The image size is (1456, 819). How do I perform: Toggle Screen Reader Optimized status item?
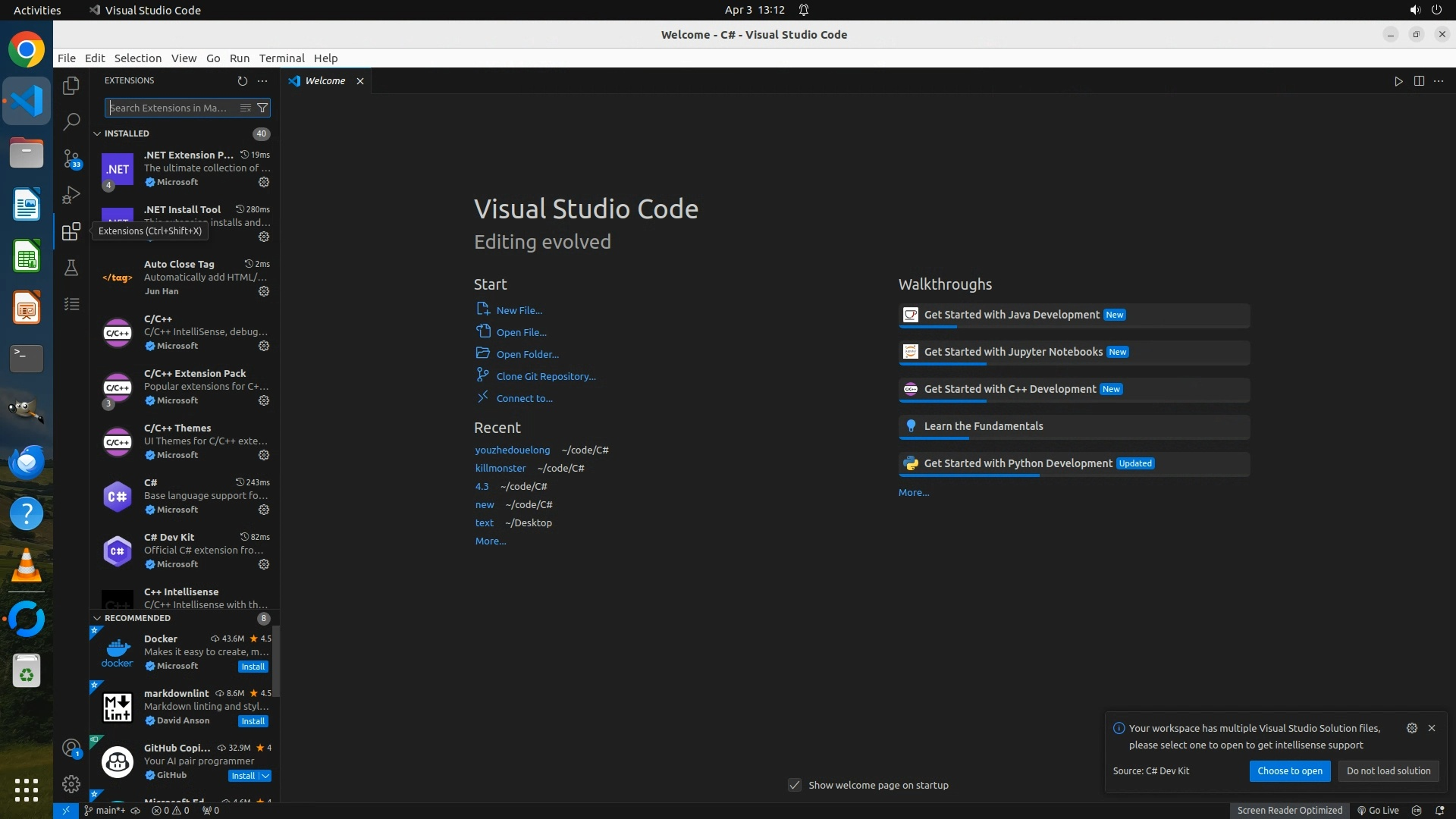coord(1289,810)
